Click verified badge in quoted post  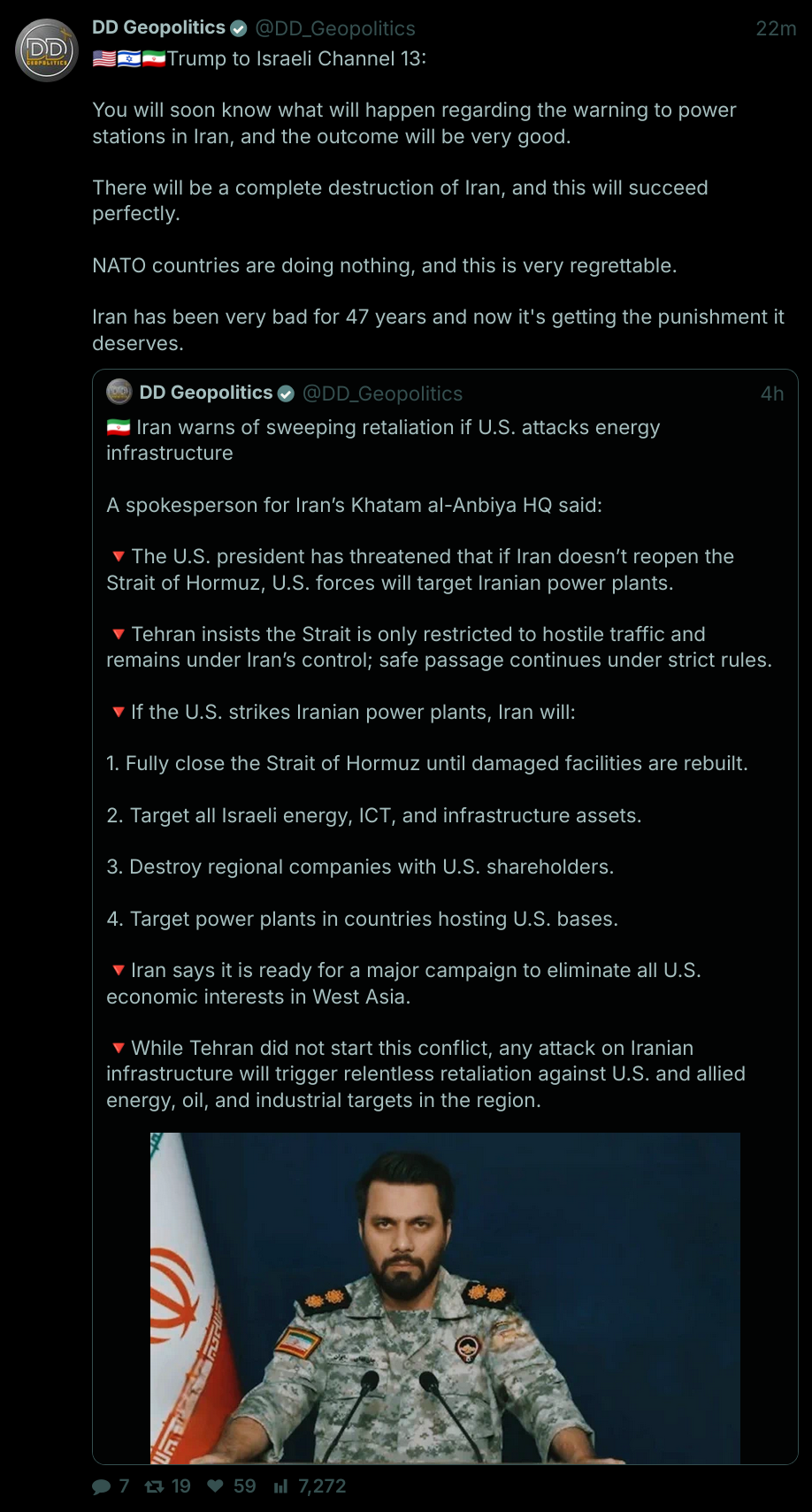coord(286,393)
